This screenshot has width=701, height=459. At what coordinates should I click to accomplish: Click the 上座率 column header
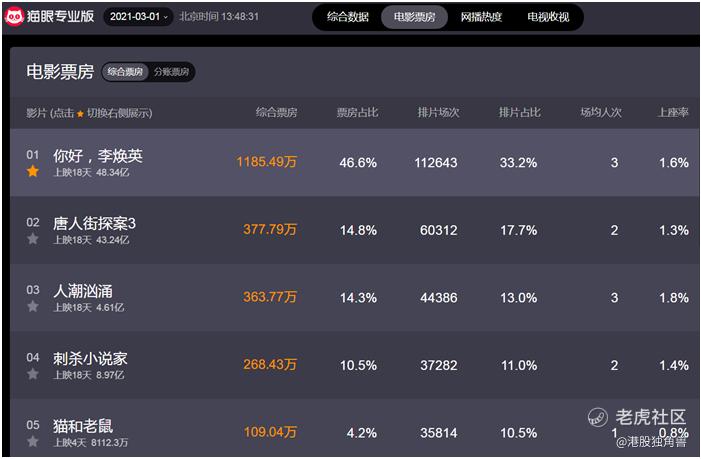pos(673,113)
